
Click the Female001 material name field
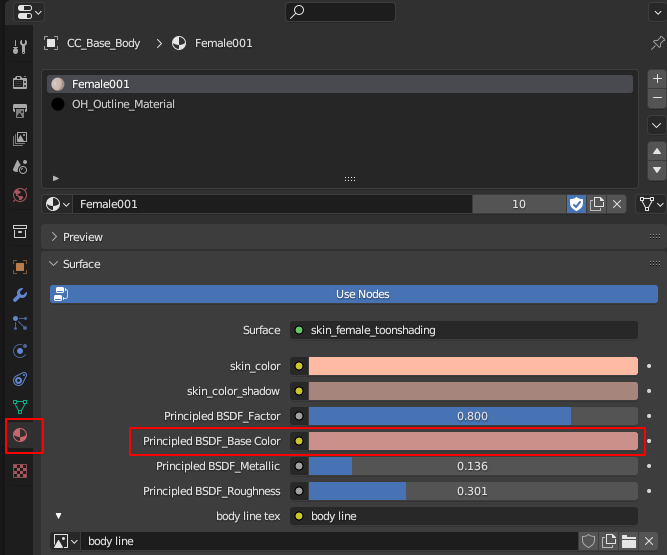(272, 204)
